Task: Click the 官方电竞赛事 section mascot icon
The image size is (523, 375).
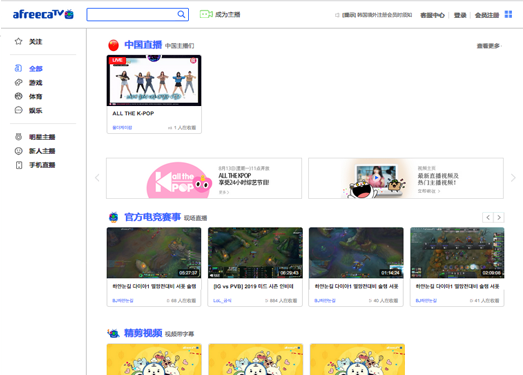Action: [x=114, y=218]
